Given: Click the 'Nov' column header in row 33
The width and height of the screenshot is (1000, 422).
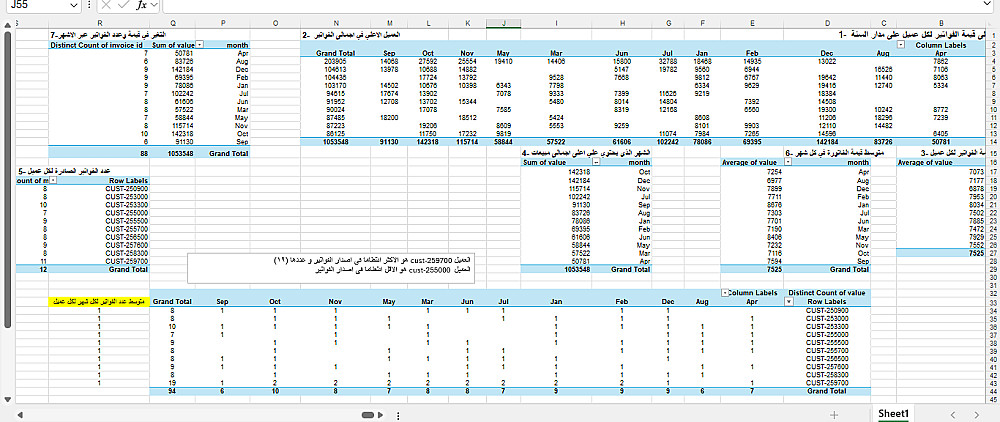Looking at the screenshot, I should tap(335, 302).
